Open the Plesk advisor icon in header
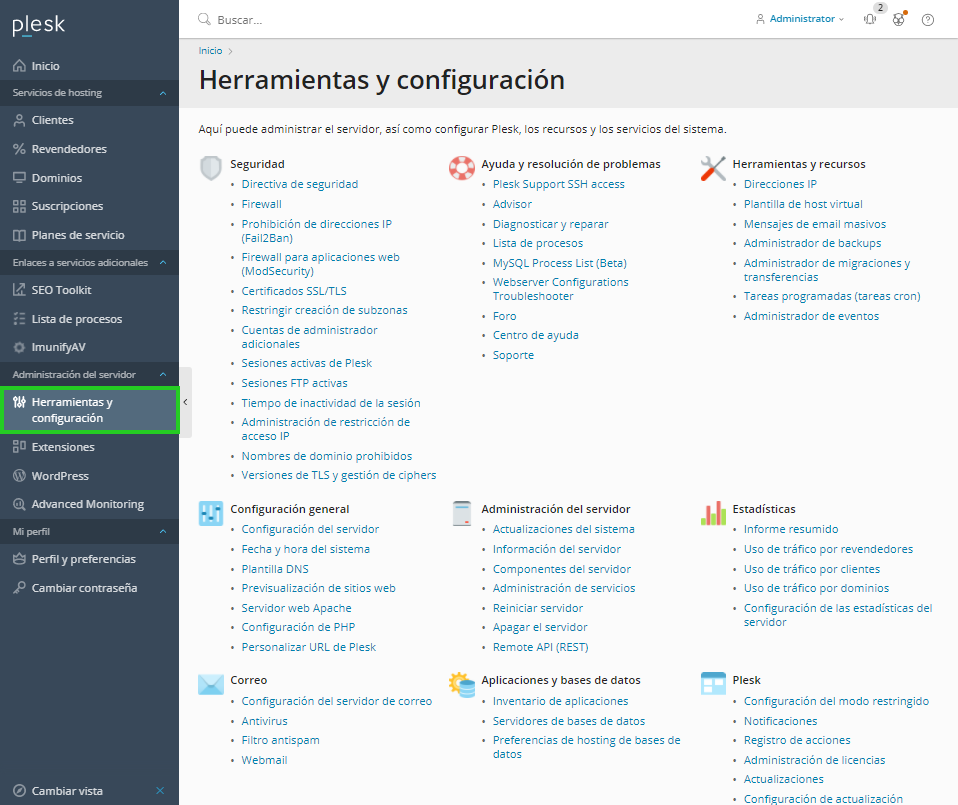The height and width of the screenshot is (805, 958). pyautogui.click(x=899, y=20)
